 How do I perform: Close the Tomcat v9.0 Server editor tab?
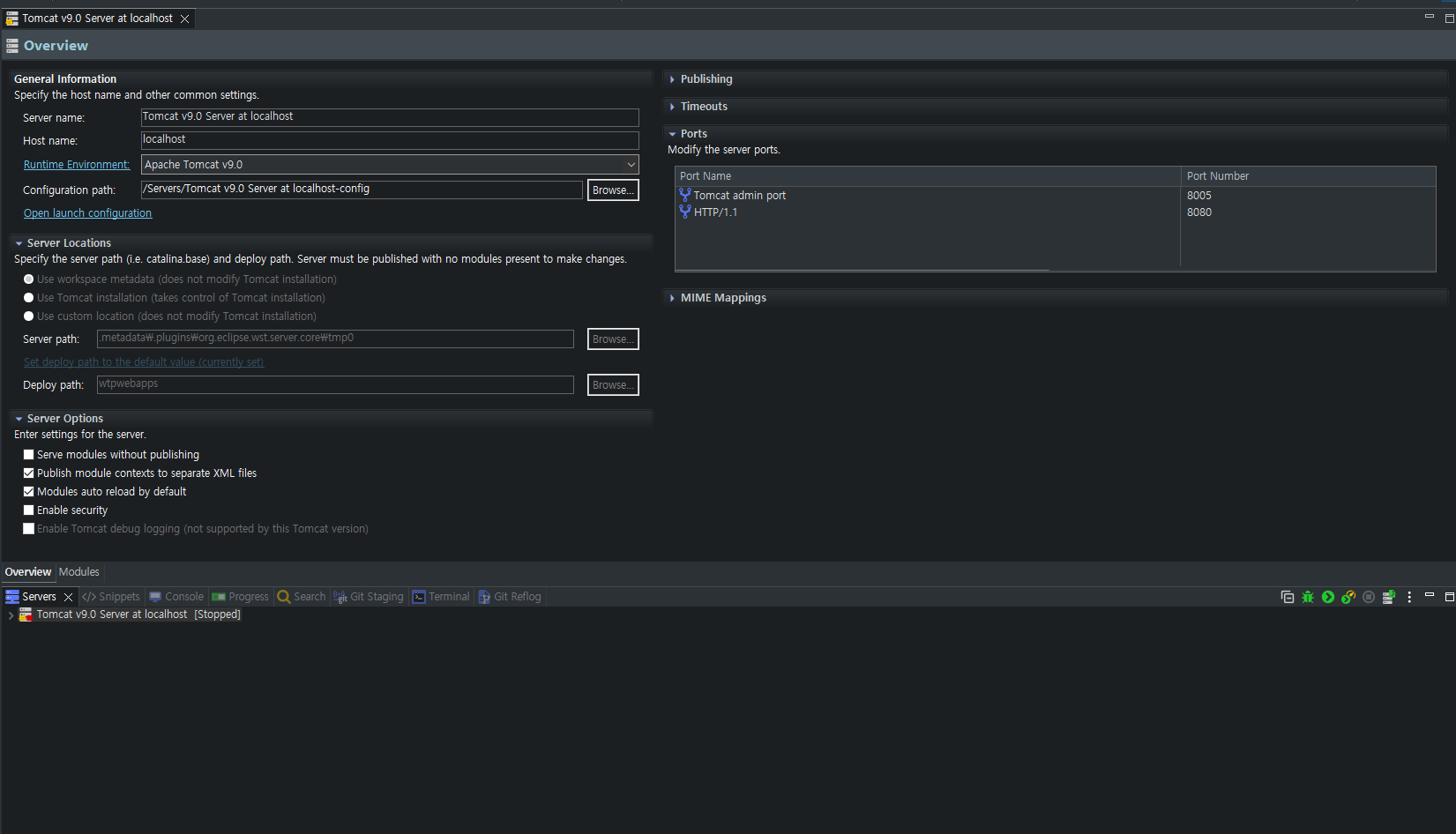point(184,19)
